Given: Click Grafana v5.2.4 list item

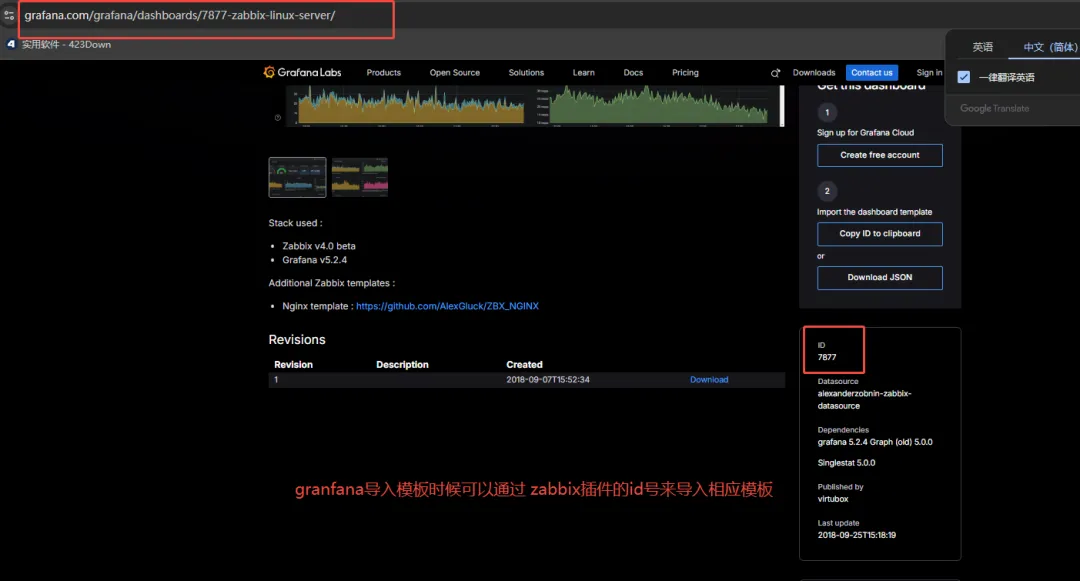Looking at the screenshot, I should click(314, 260).
